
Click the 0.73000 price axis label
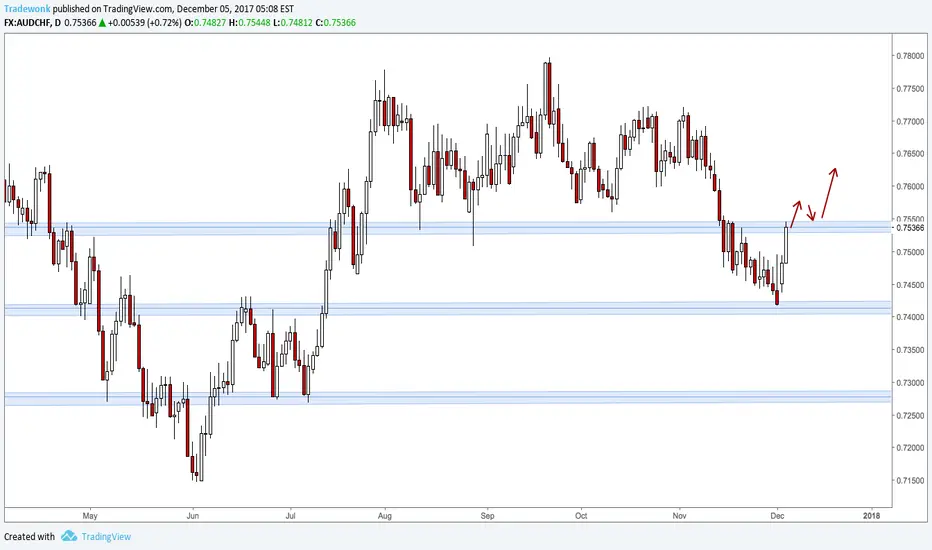[910, 383]
